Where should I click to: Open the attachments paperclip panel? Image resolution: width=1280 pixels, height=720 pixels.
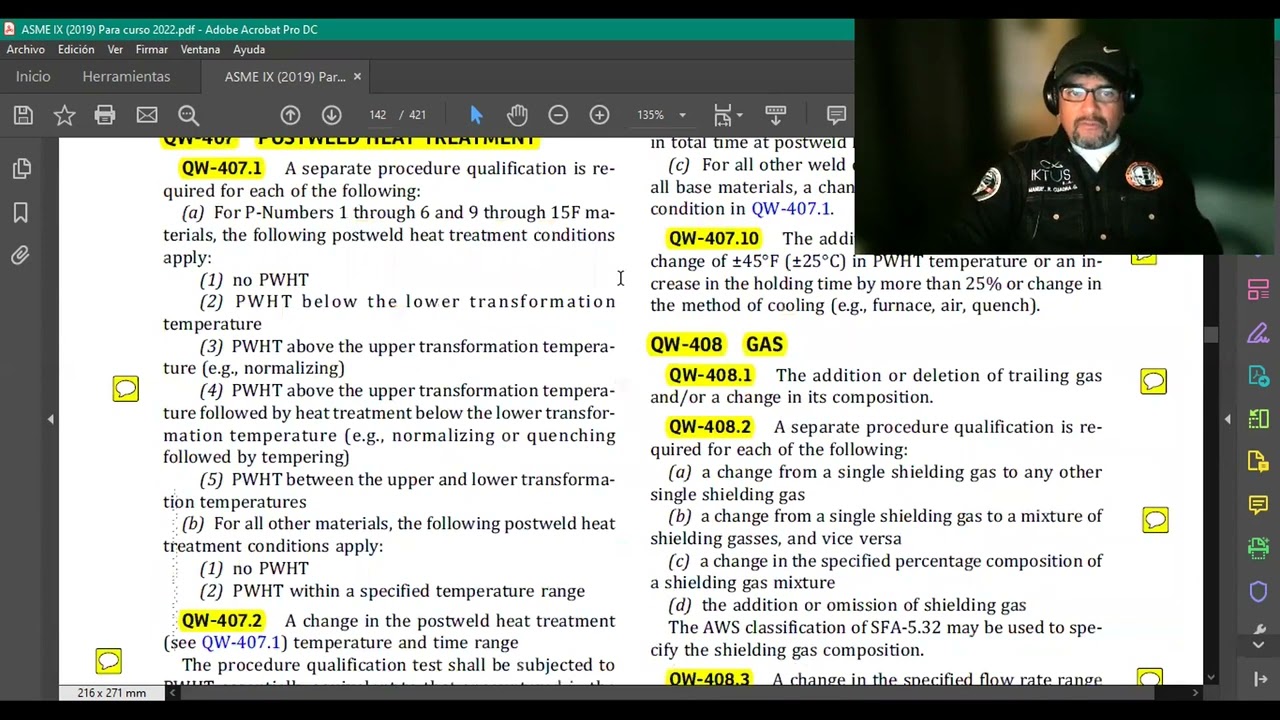coord(21,256)
